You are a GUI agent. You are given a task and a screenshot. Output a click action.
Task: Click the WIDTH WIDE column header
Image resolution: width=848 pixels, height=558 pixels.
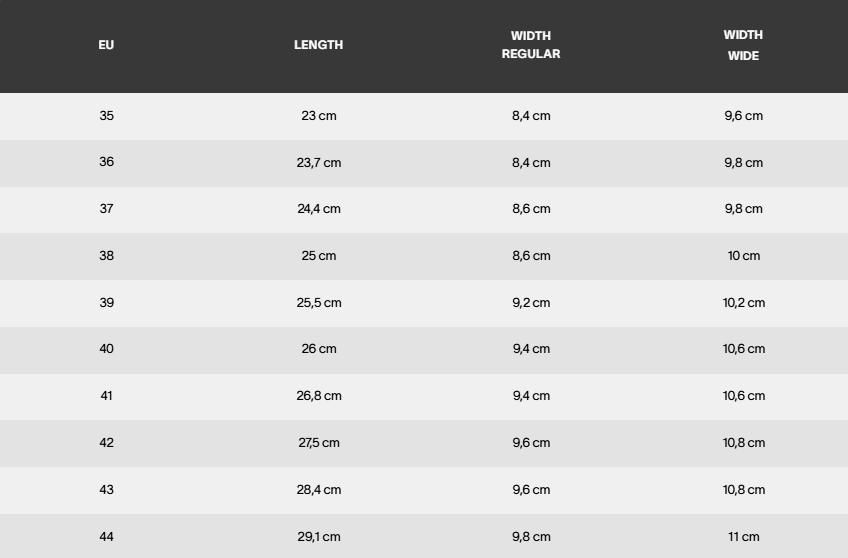(743, 45)
